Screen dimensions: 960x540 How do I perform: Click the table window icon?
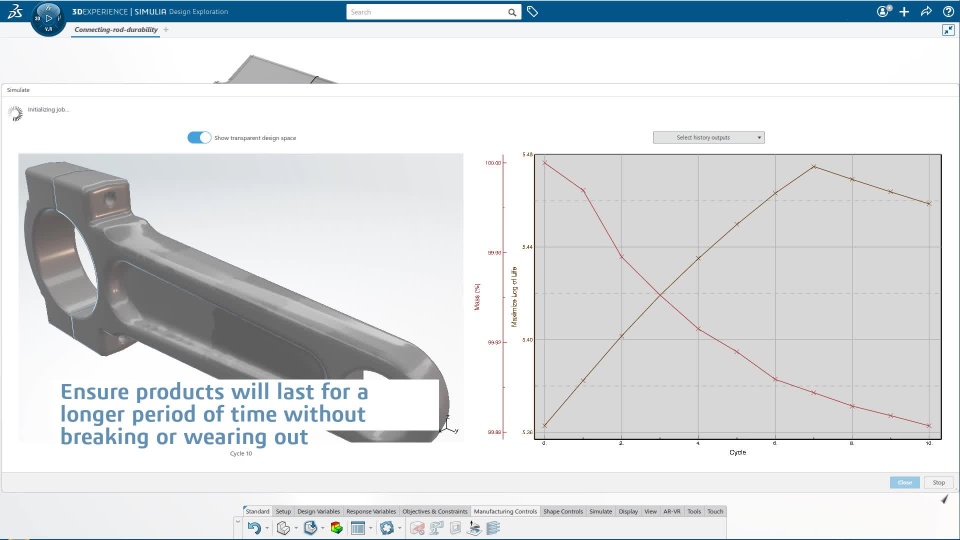(358, 528)
